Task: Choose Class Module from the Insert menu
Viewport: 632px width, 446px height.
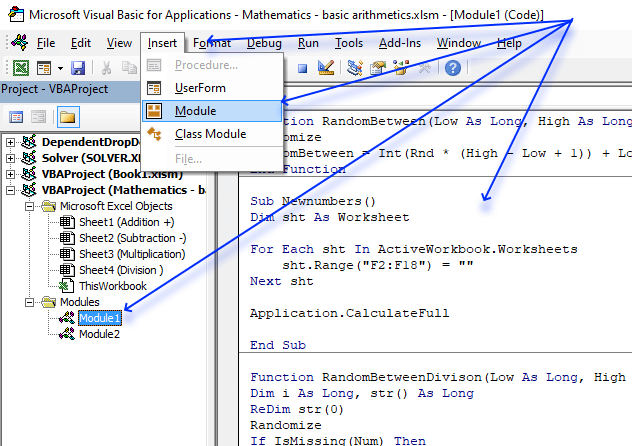Action: point(212,134)
